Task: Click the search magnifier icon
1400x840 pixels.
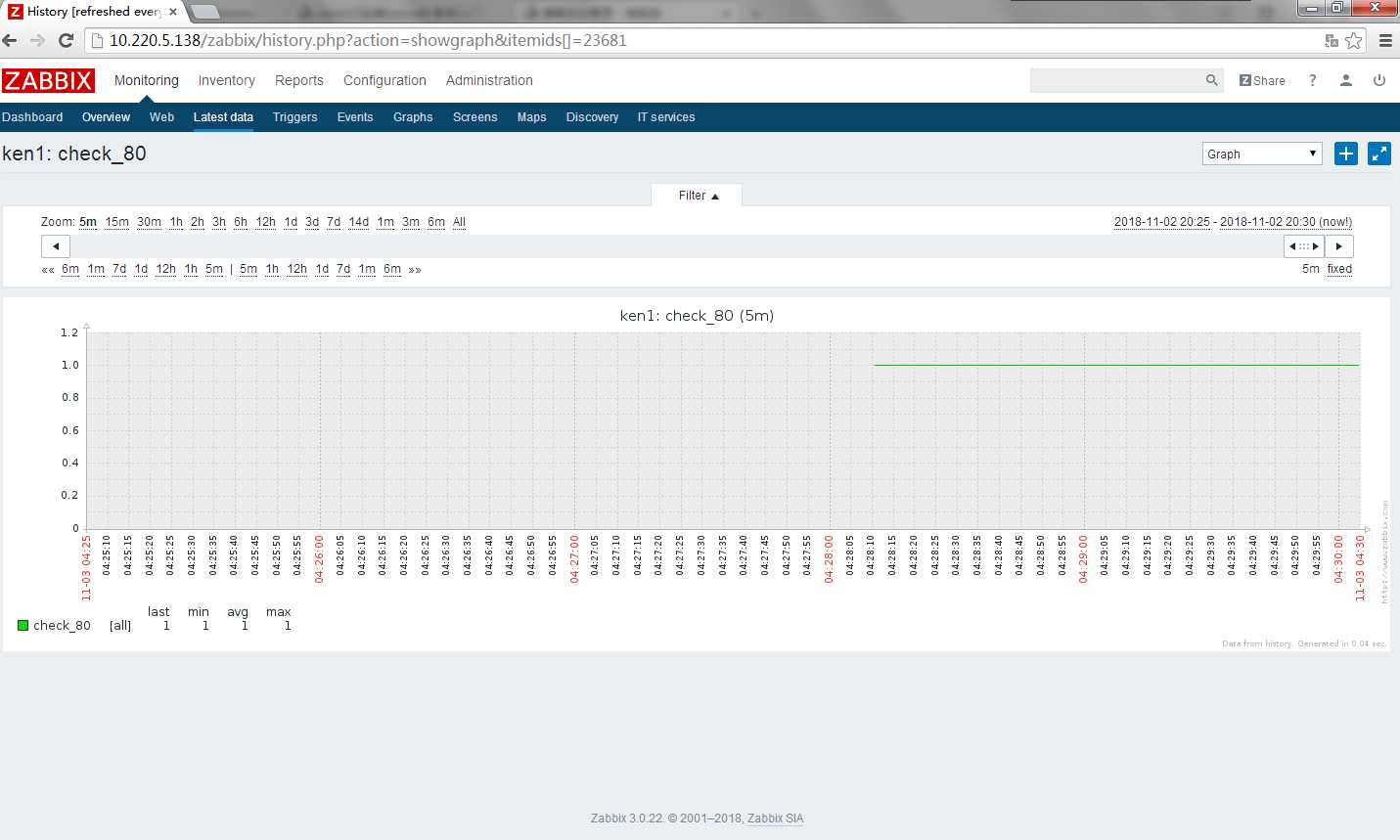Action: pyautogui.click(x=1212, y=80)
